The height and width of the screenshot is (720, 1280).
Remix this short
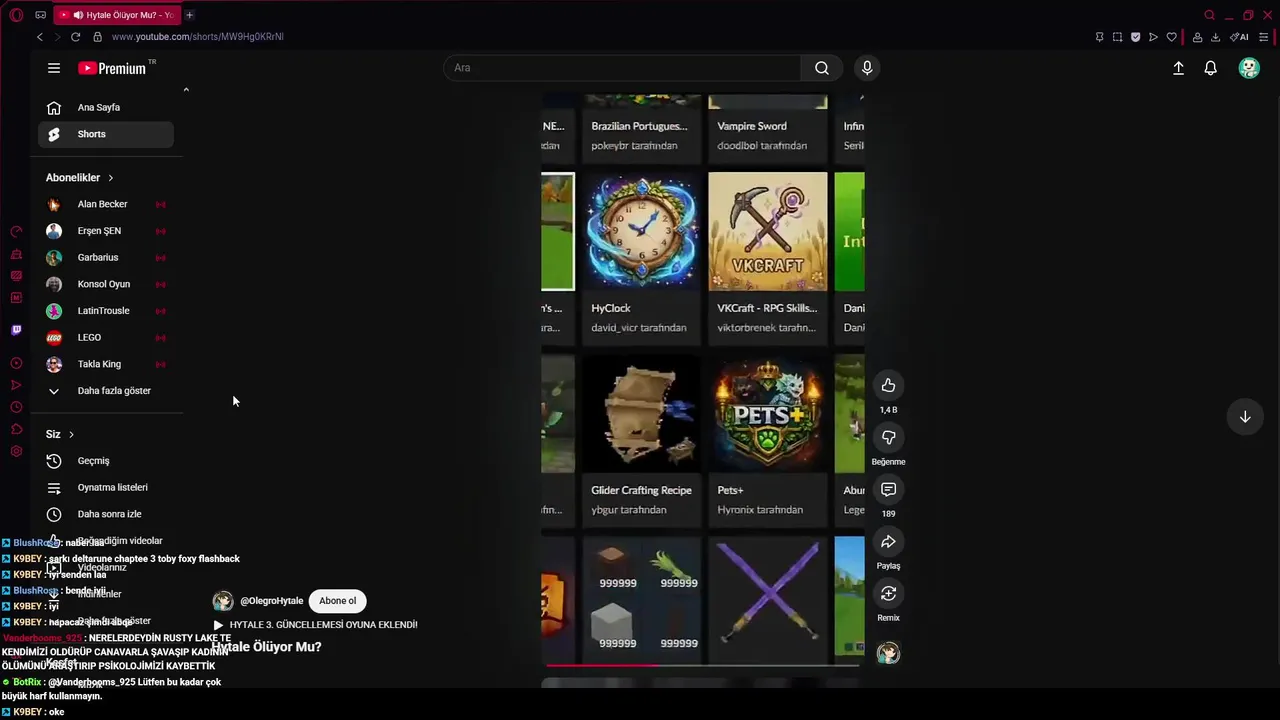(888, 594)
